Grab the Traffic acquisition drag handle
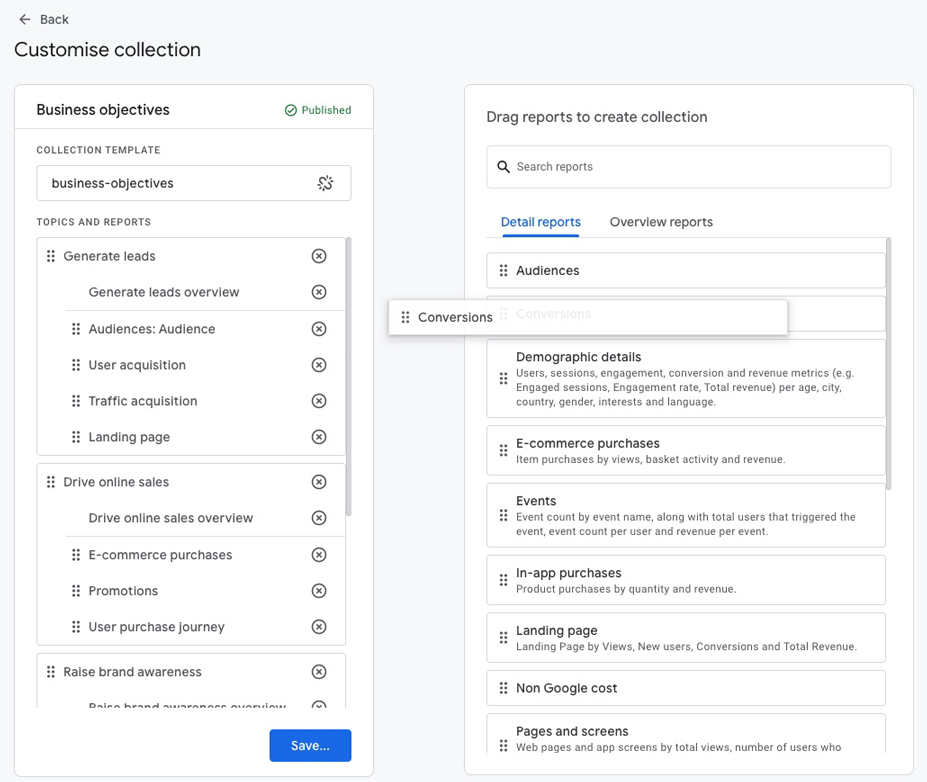 (76, 401)
